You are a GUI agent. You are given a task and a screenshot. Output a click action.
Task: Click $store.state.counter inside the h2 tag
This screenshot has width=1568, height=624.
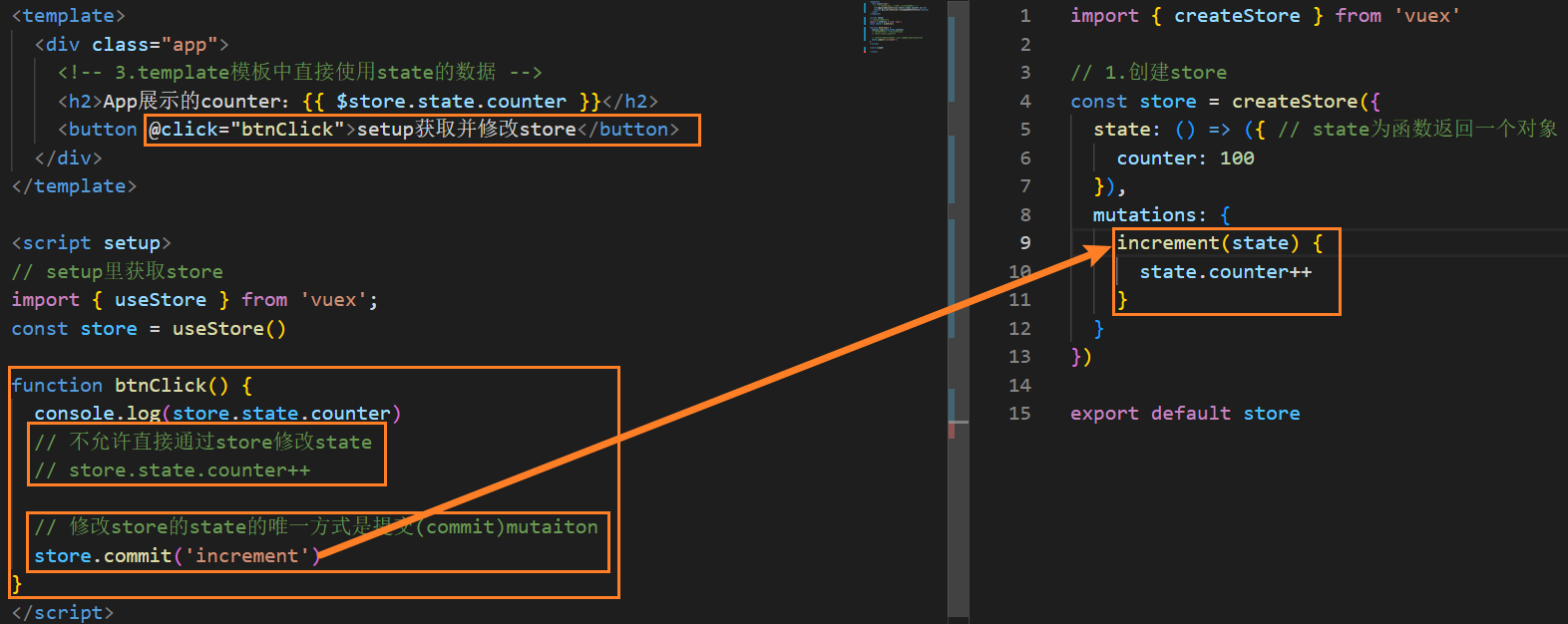pyautogui.click(x=451, y=101)
